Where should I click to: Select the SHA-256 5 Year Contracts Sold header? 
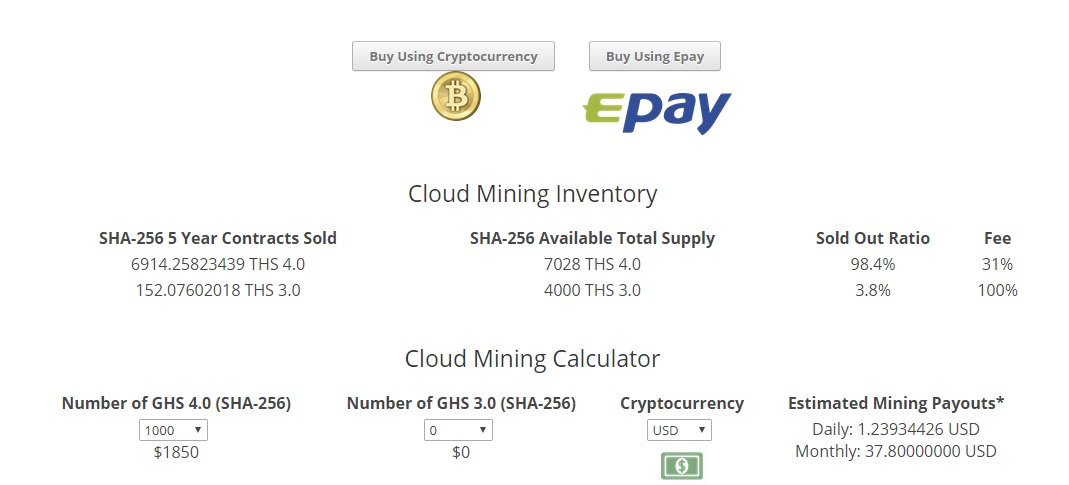[x=218, y=238]
